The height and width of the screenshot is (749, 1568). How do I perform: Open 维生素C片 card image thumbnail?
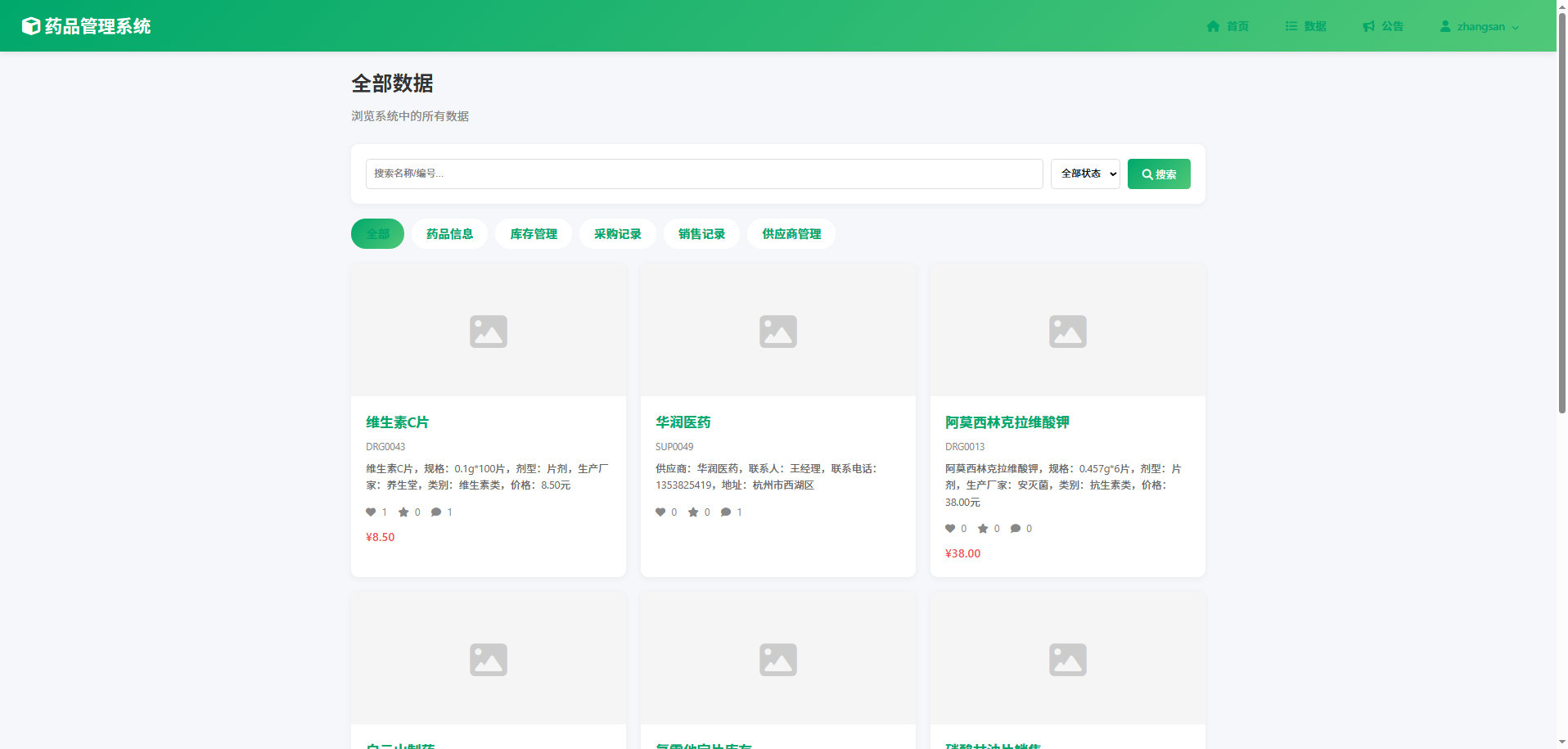(x=489, y=331)
